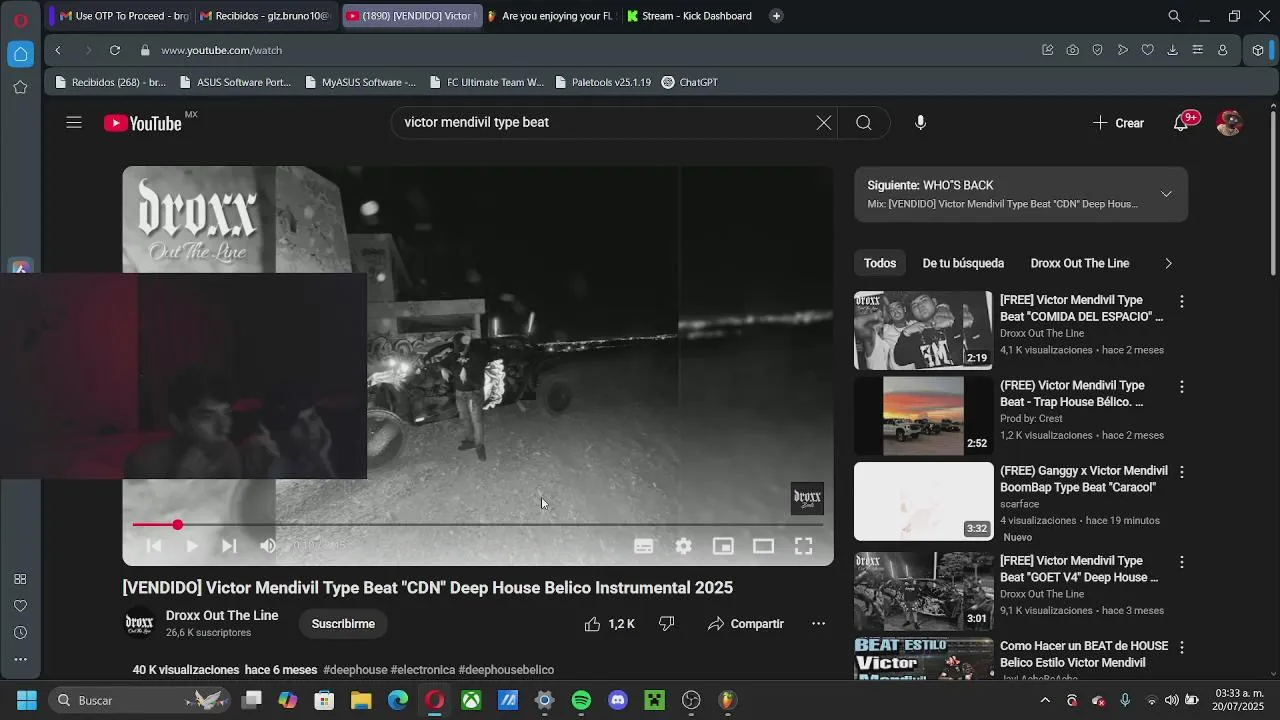Click the #deephousebelico hashtag link
Screen dimensions: 1280x720
click(506, 670)
